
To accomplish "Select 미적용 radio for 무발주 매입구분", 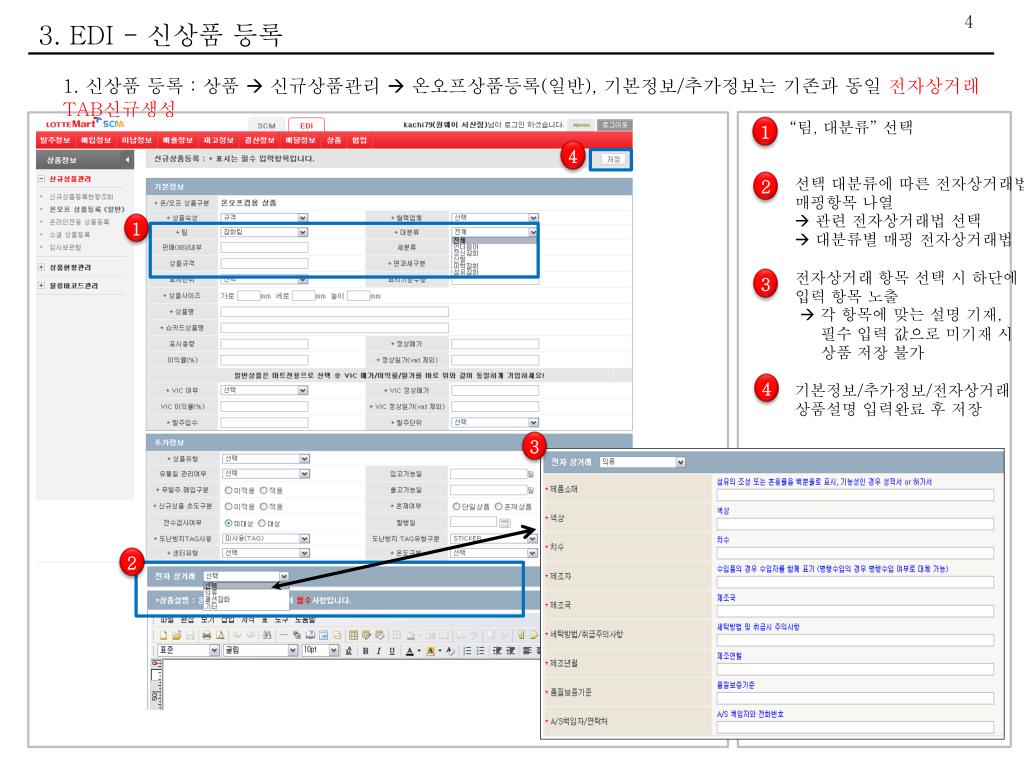I will point(229,490).
